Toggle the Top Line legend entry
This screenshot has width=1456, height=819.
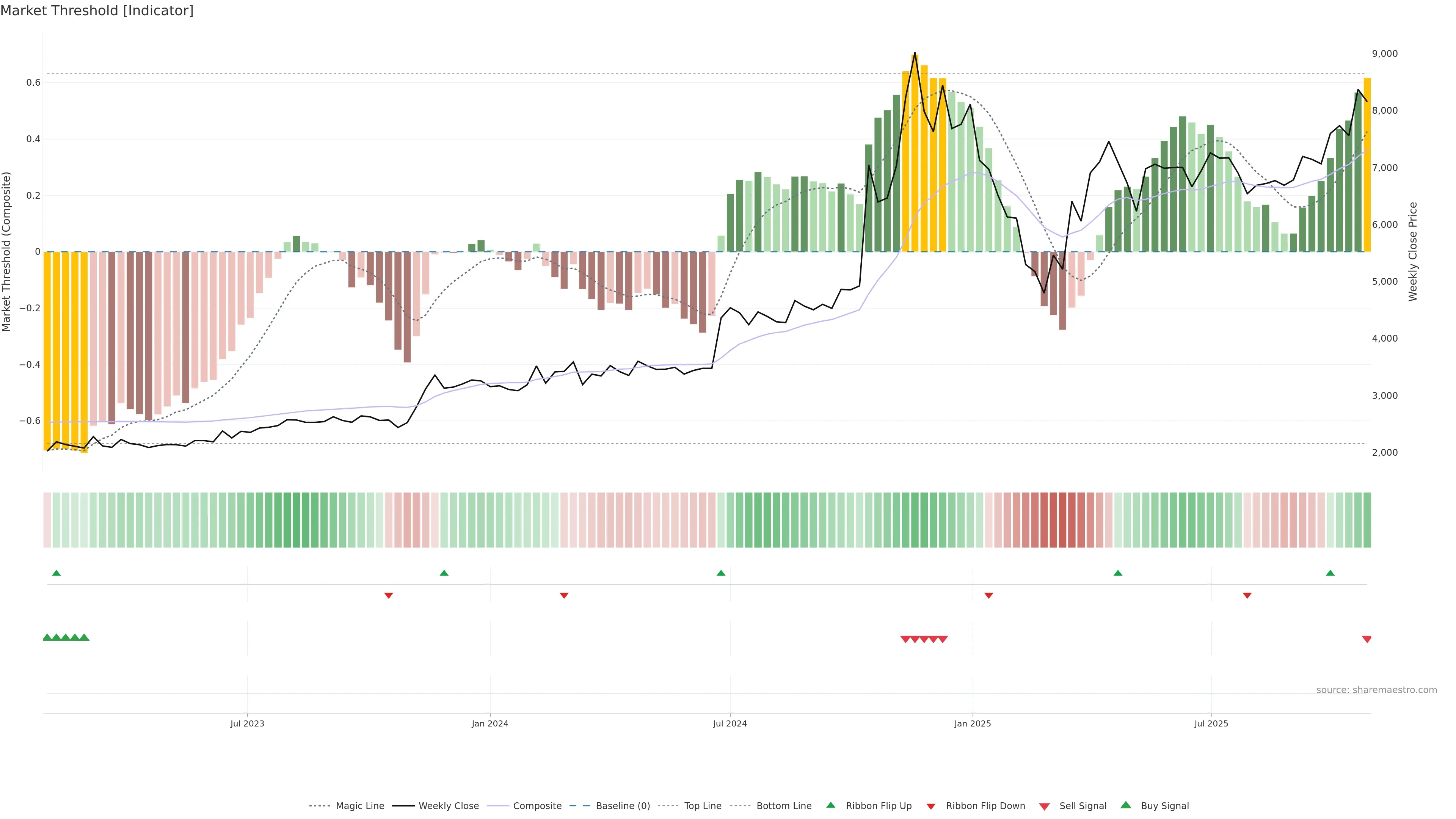tap(703, 806)
